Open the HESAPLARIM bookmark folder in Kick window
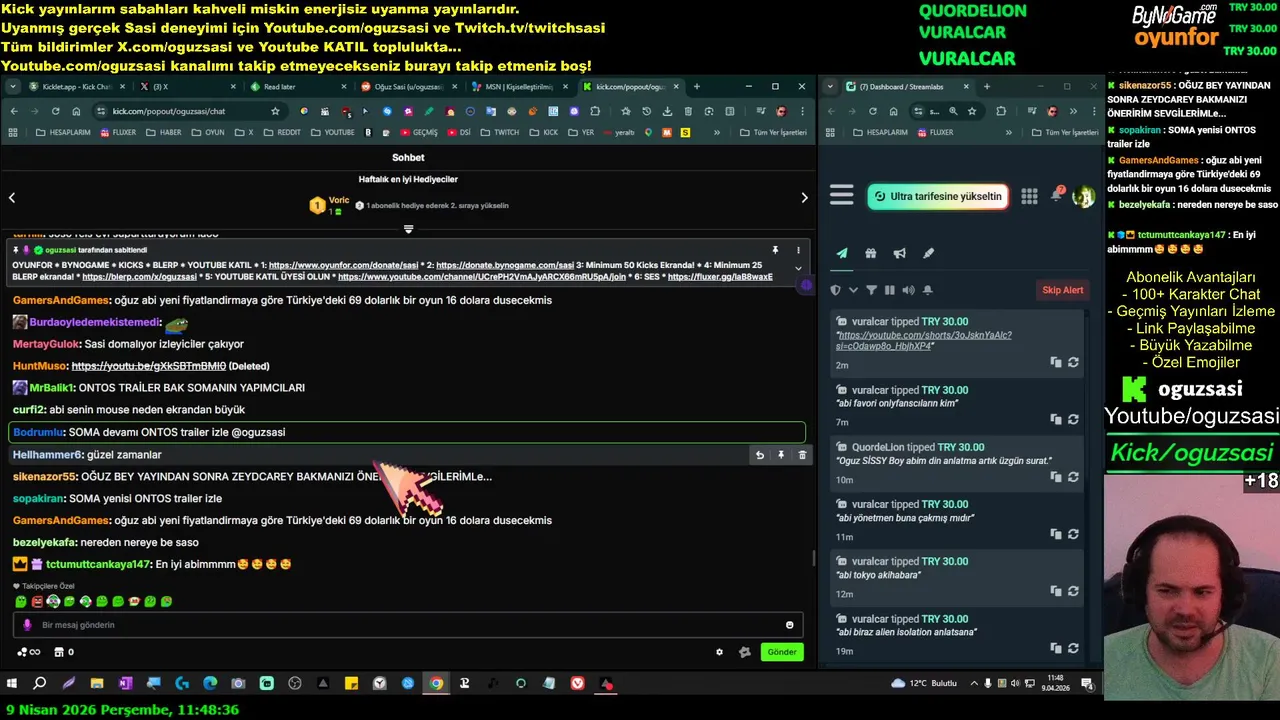The image size is (1280, 720). click(65, 132)
